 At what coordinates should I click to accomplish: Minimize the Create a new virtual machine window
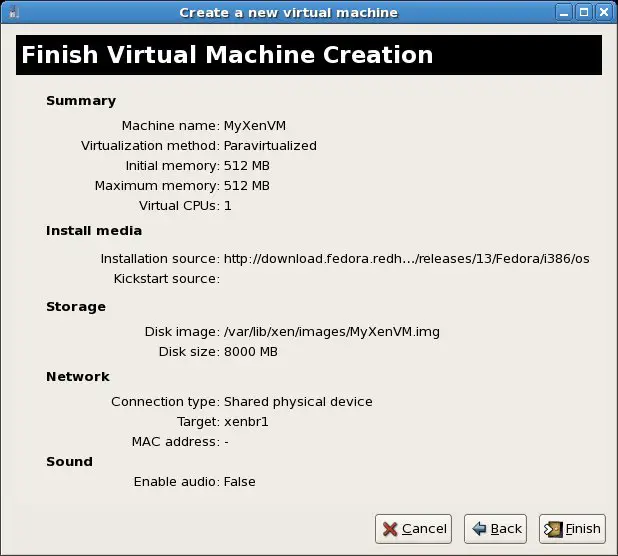pyautogui.click(x=567, y=12)
